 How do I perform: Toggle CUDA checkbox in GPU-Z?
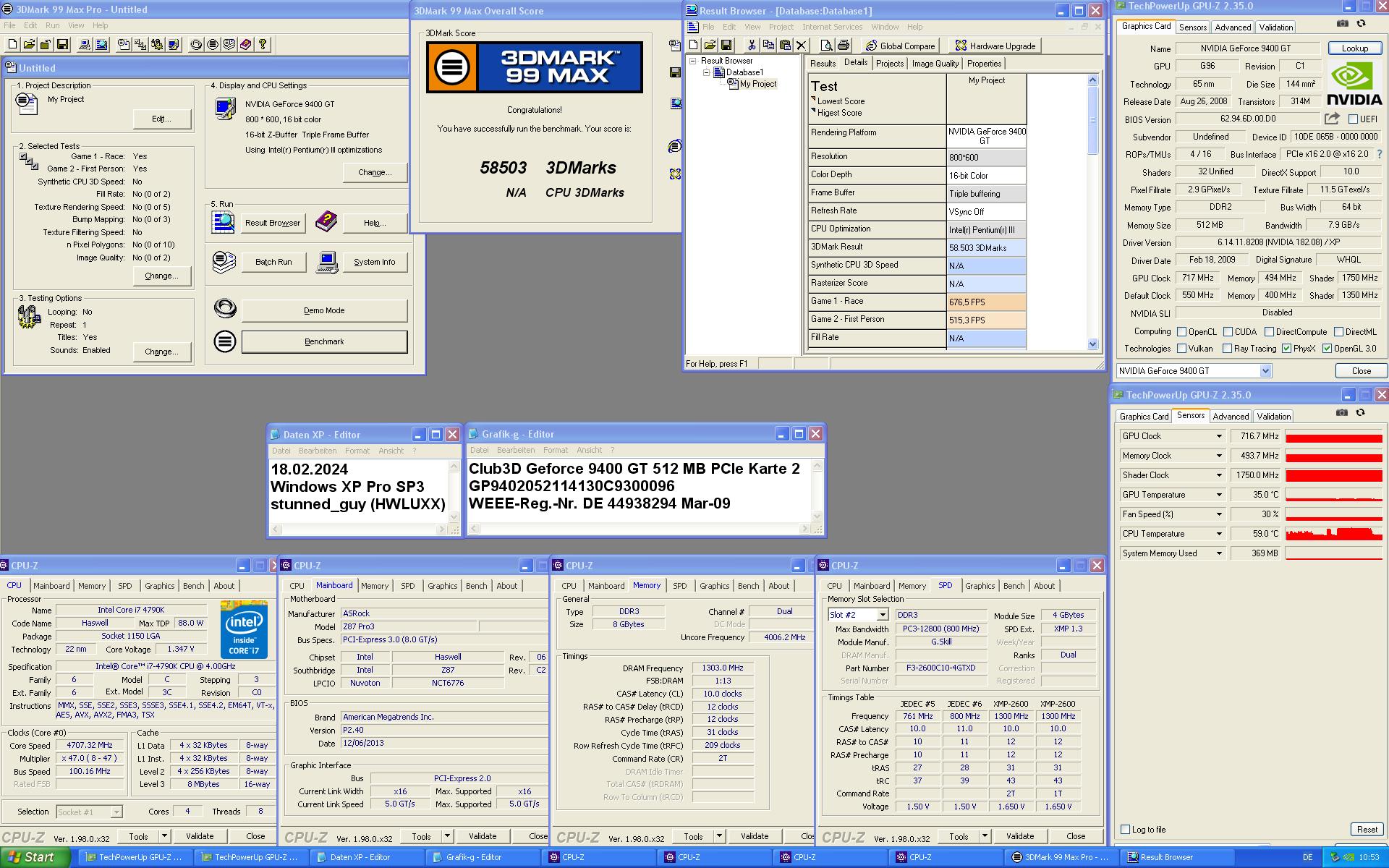[1228, 332]
